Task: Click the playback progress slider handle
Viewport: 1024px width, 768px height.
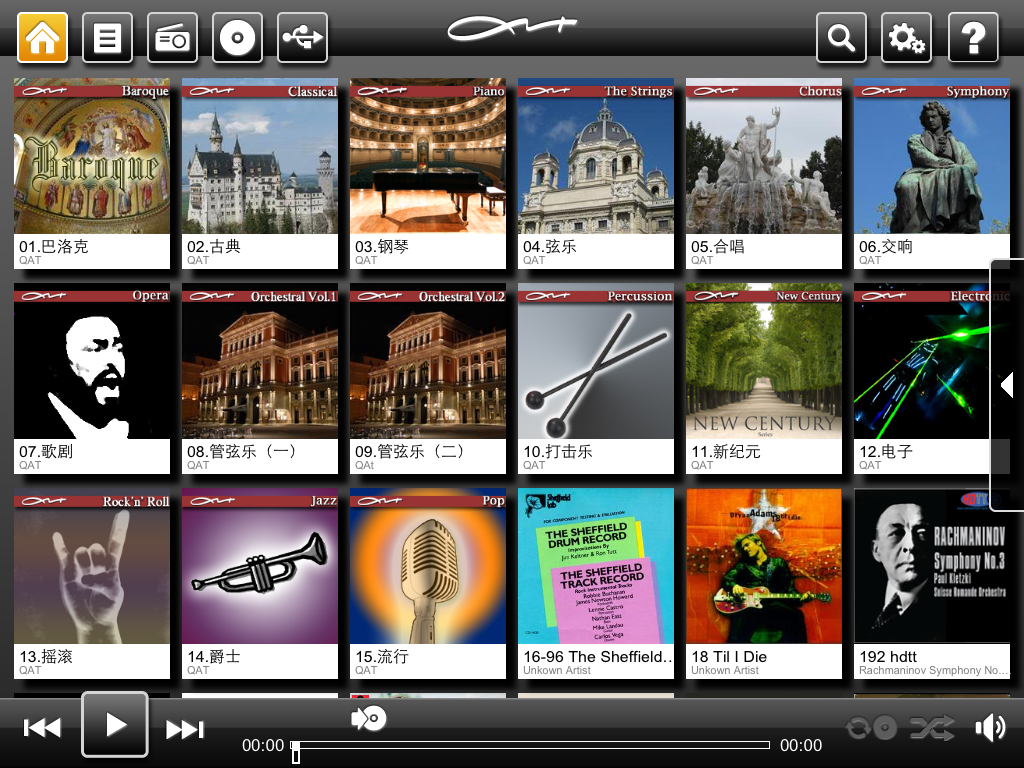Action: (x=296, y=752)
